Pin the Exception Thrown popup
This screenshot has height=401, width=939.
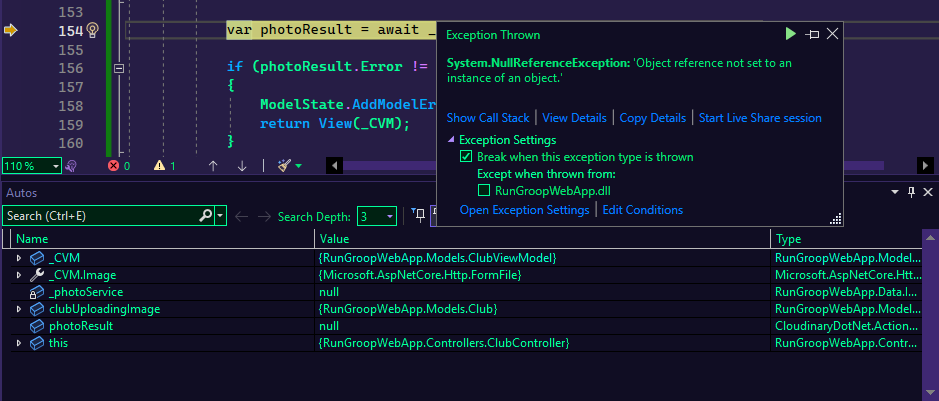pyautogui.click(x=812, y=35)
